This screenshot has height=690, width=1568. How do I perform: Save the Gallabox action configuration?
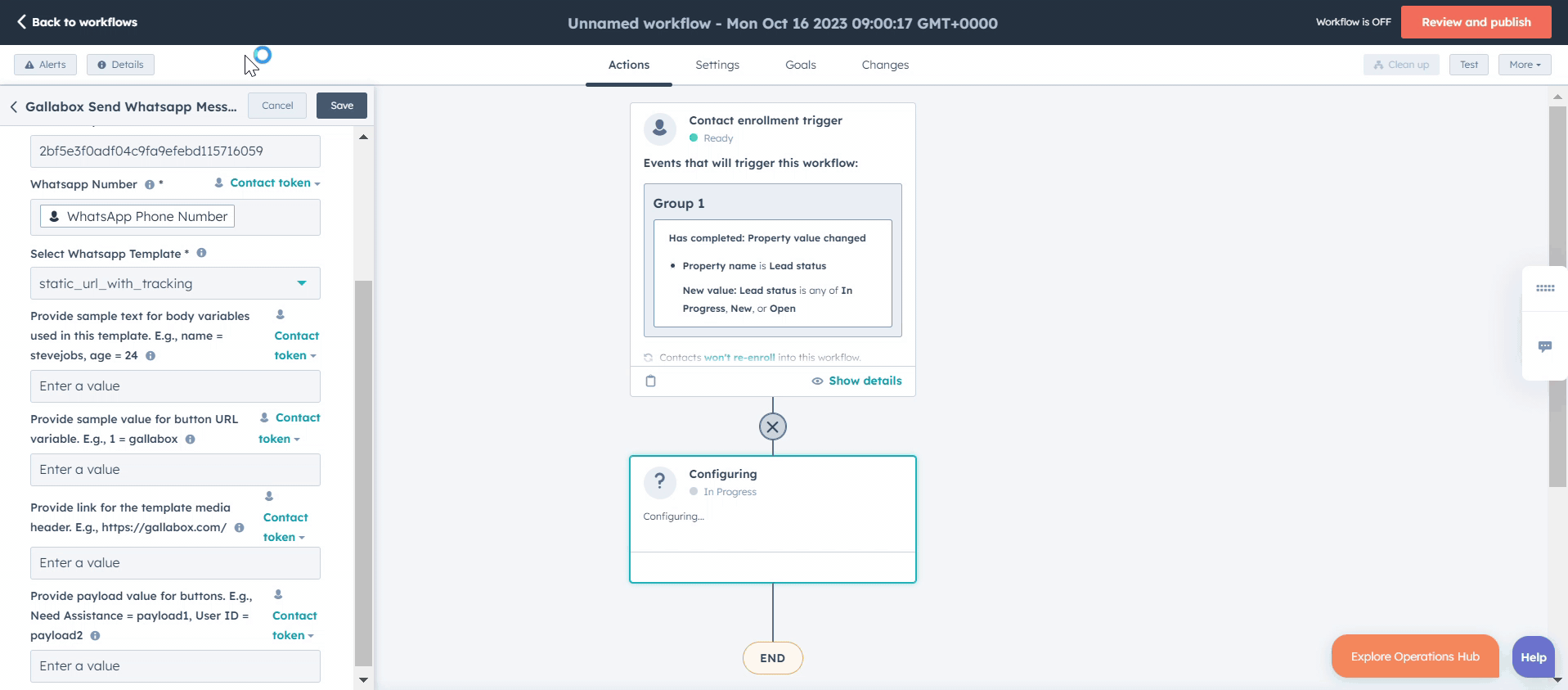tap(342, 106)
